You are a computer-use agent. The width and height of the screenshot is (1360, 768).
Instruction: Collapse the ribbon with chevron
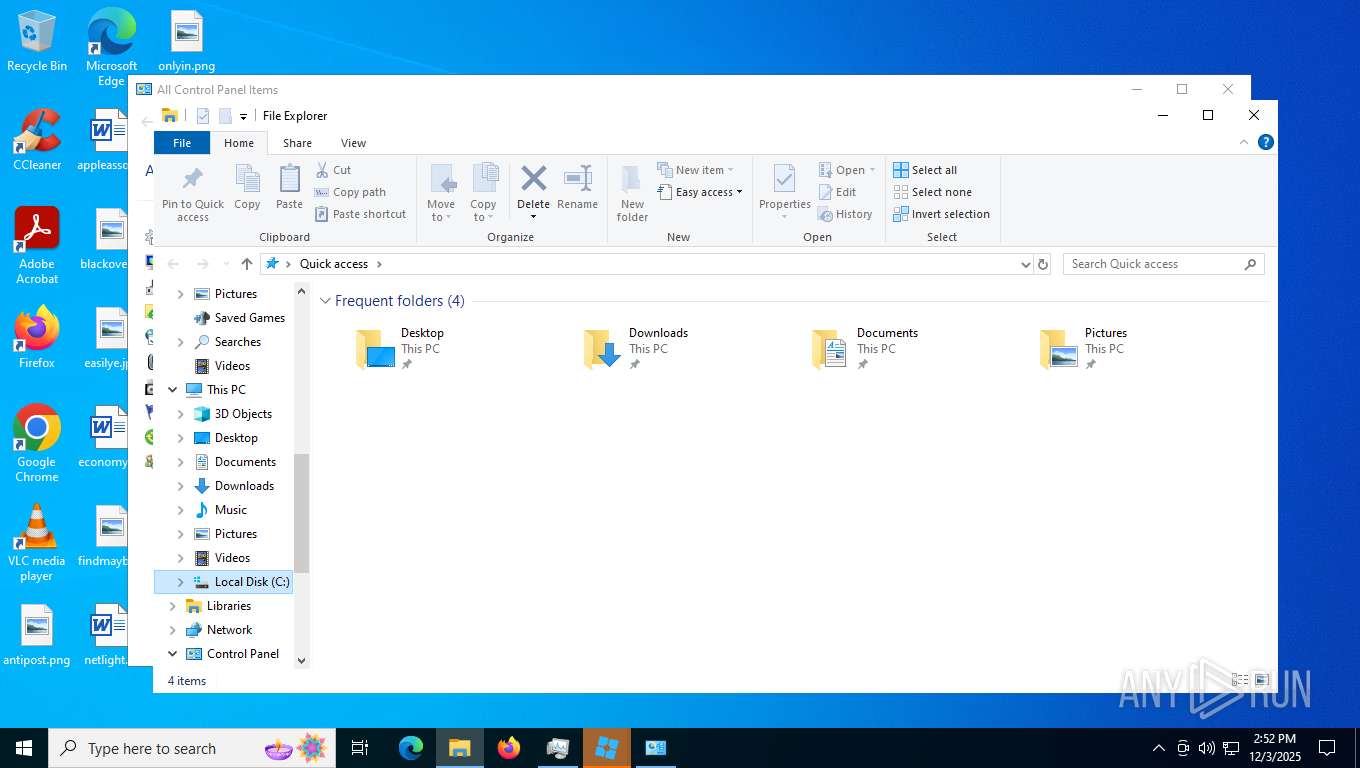[1245, 143]
